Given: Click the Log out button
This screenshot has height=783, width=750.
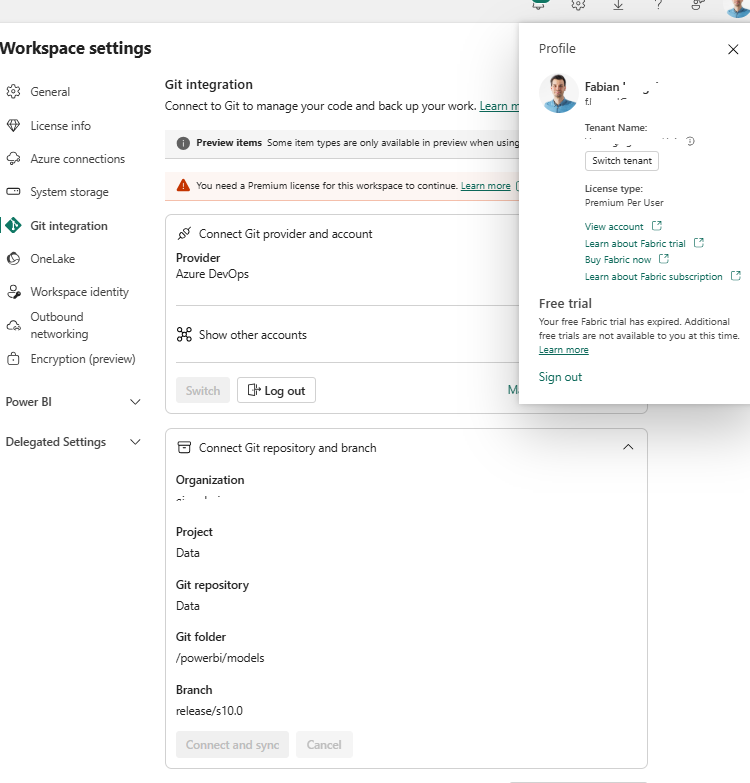Looking at the screenshot, I should 276,391.
